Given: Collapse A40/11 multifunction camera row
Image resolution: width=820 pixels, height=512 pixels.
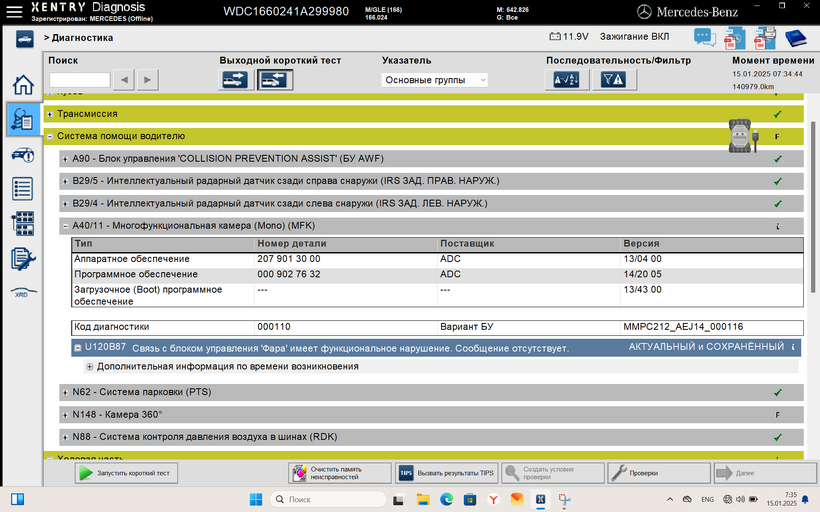Looking at the screenshot, I should [65, 226].
